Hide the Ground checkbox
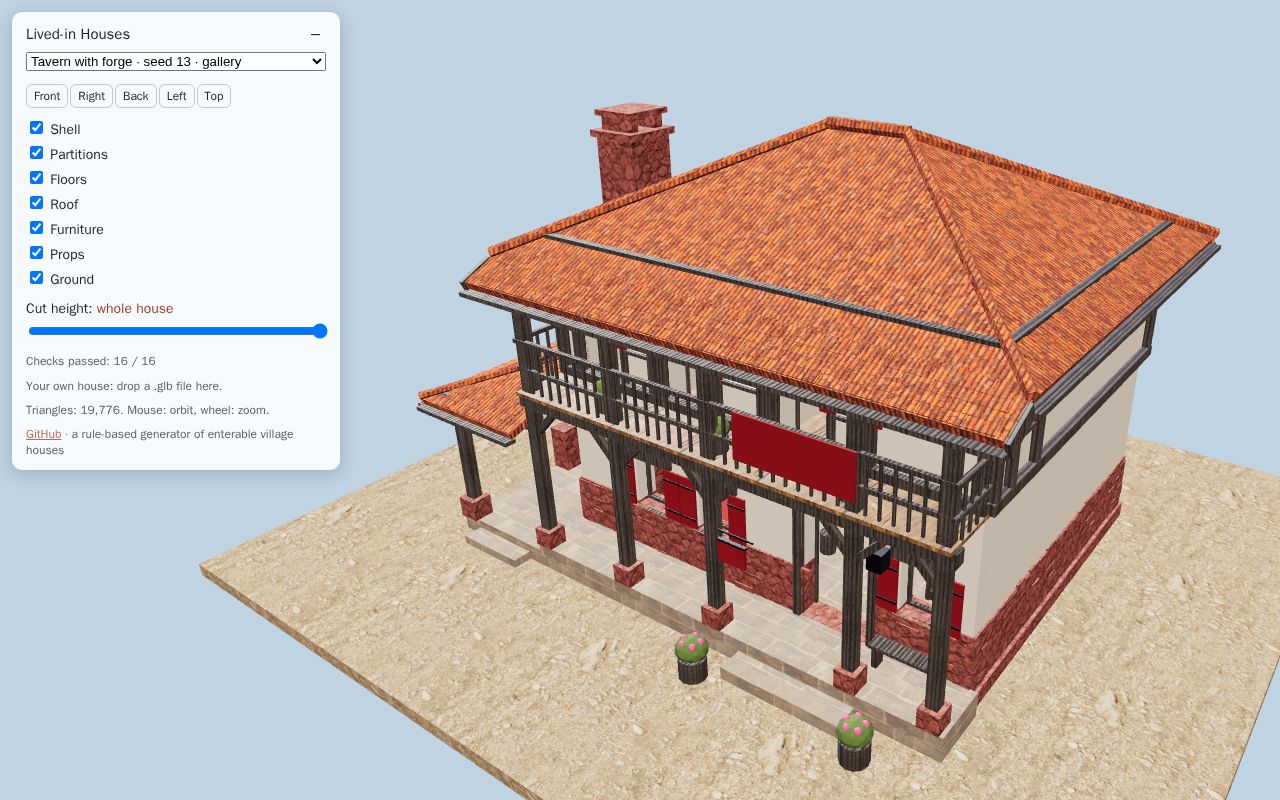This screenshot has width=1280, height=800. (x=36, y=278)
